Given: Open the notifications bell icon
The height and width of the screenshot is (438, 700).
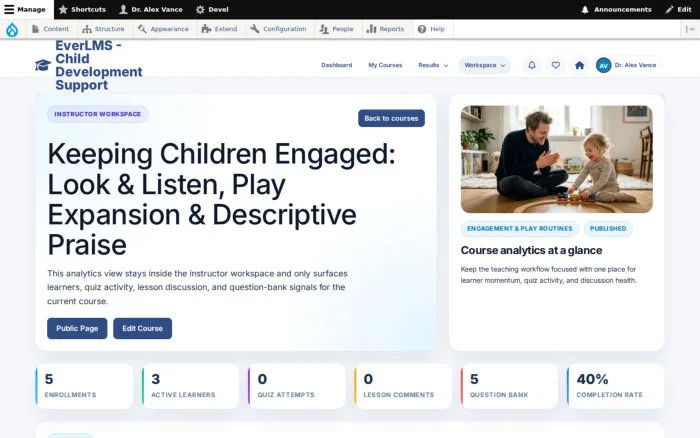Looking at the screenshot, I should click(x=532, y=65).
